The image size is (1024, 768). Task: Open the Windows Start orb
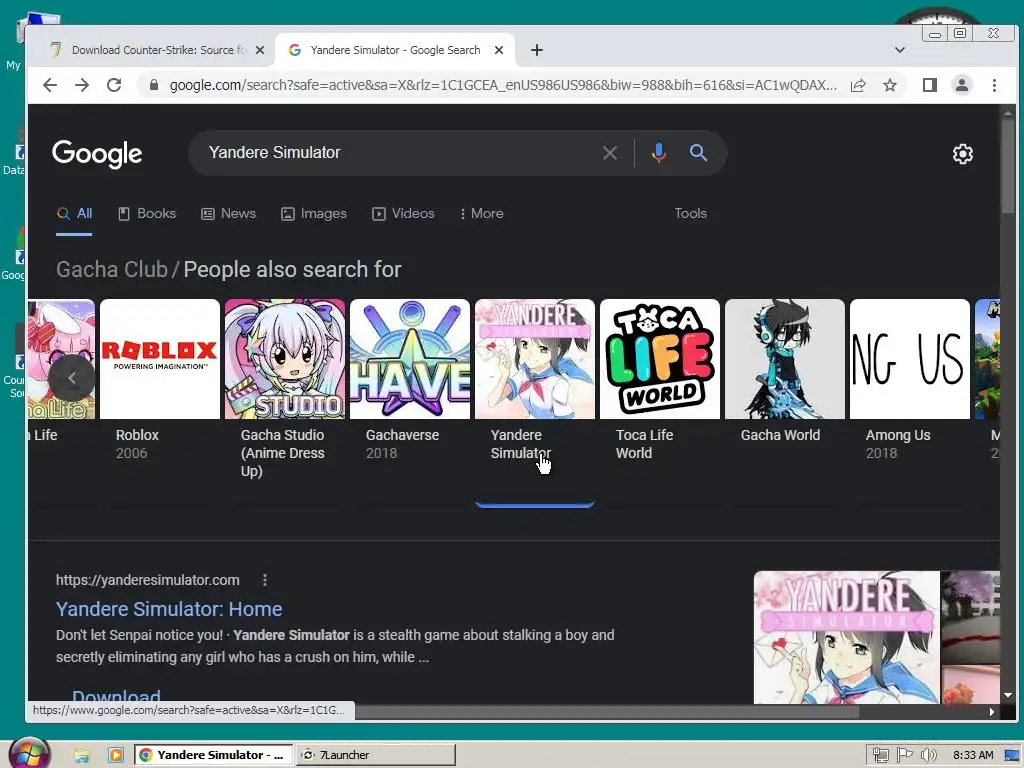click(30, 754)
